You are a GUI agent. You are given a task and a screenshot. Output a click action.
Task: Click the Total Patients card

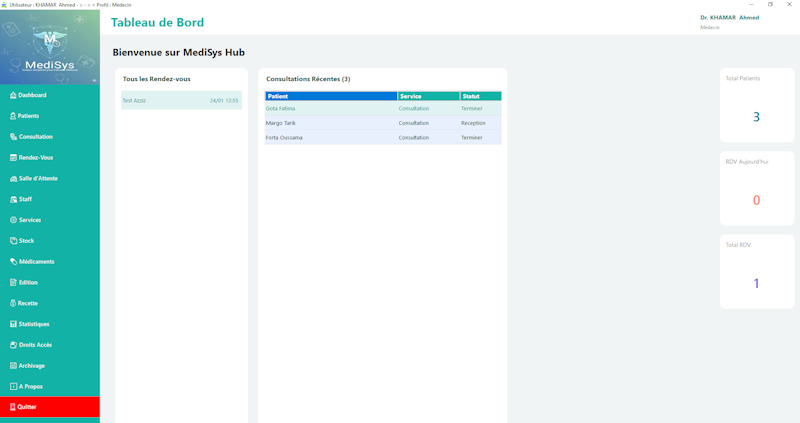(x=756, y=107)
